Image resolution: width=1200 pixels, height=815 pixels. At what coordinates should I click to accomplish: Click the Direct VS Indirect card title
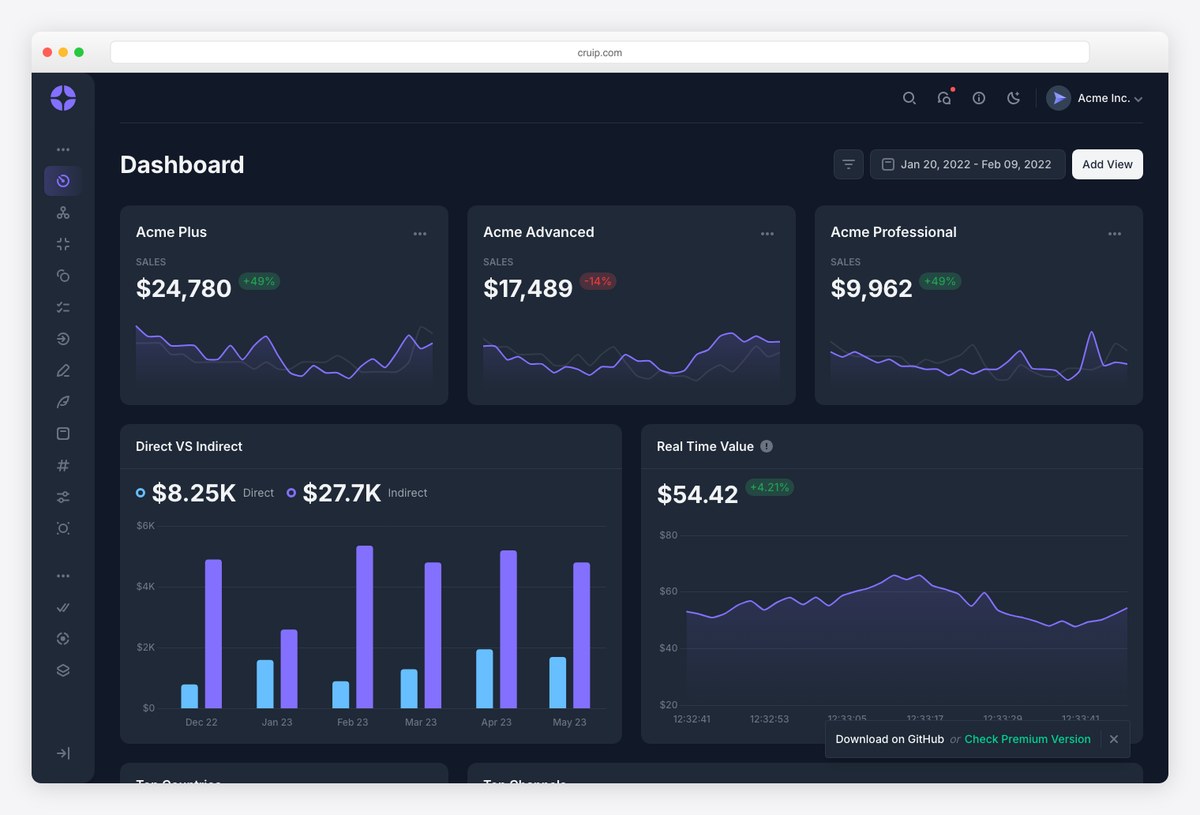point(189,446)
